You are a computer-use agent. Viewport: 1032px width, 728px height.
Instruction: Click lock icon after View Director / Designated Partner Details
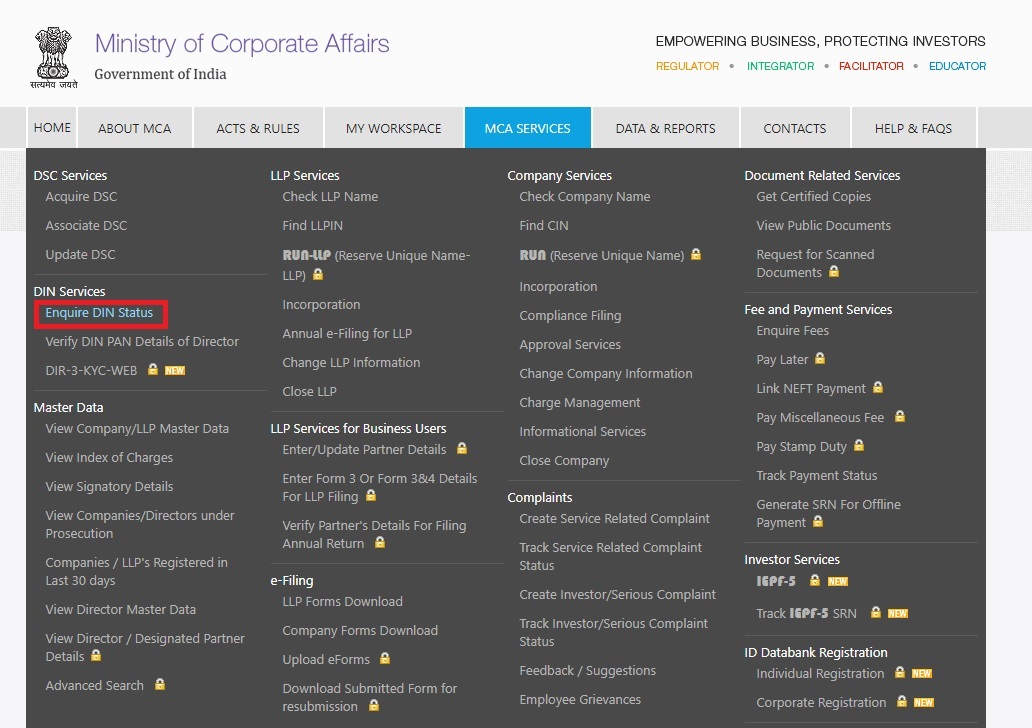coord(96,655)
